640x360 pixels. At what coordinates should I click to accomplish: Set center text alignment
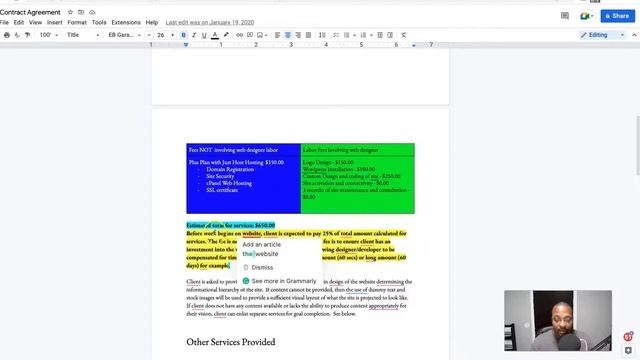(x=288, y=35)
